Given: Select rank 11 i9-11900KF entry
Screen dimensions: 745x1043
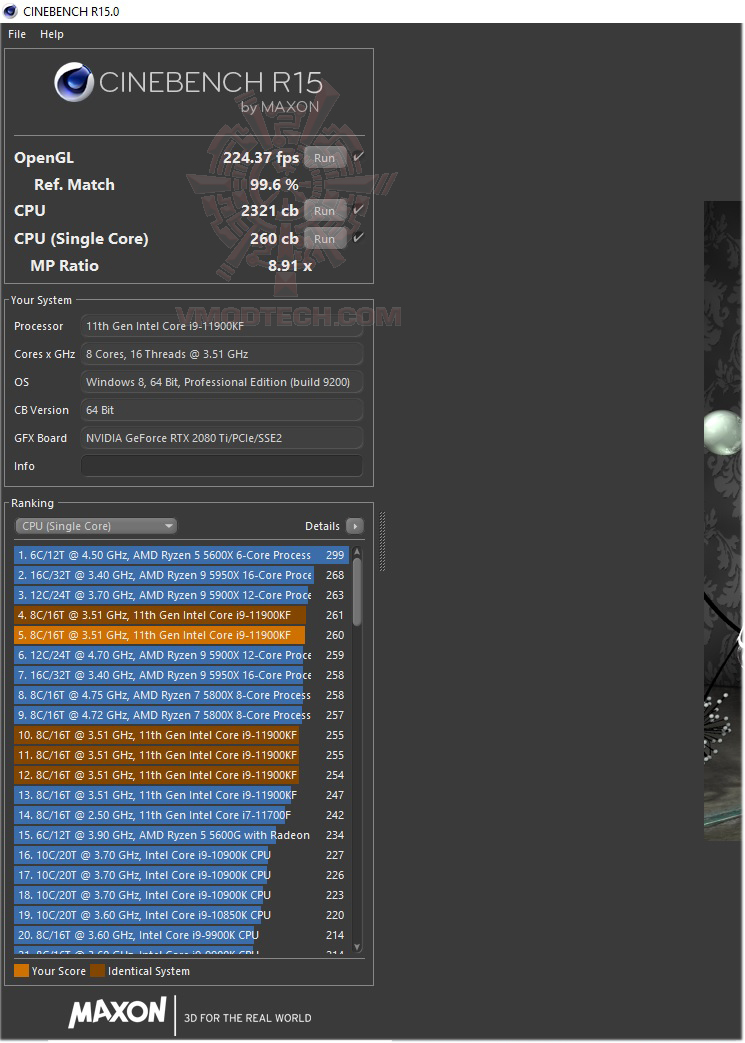Looking at the screenshot, I should tap(181, 755).
